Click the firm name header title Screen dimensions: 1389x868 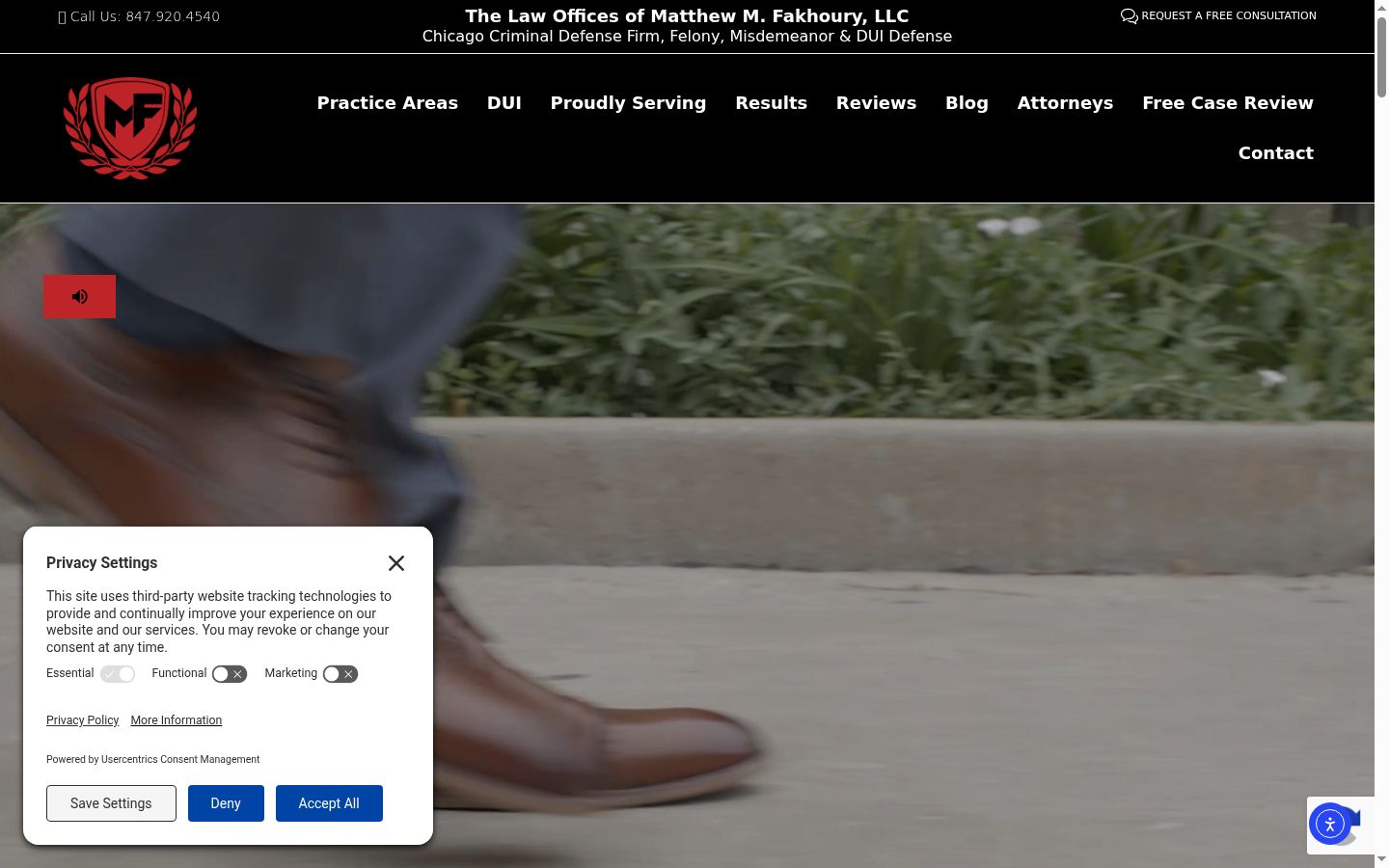pos(687,15)
